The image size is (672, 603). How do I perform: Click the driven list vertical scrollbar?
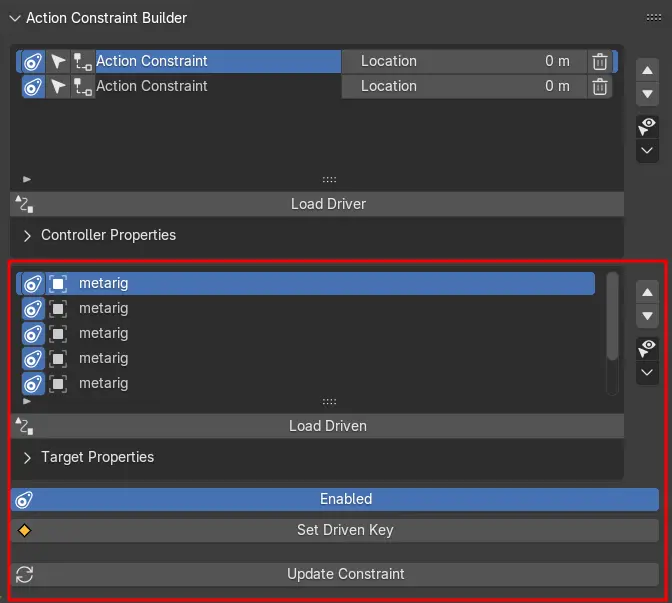click(613, 316)
